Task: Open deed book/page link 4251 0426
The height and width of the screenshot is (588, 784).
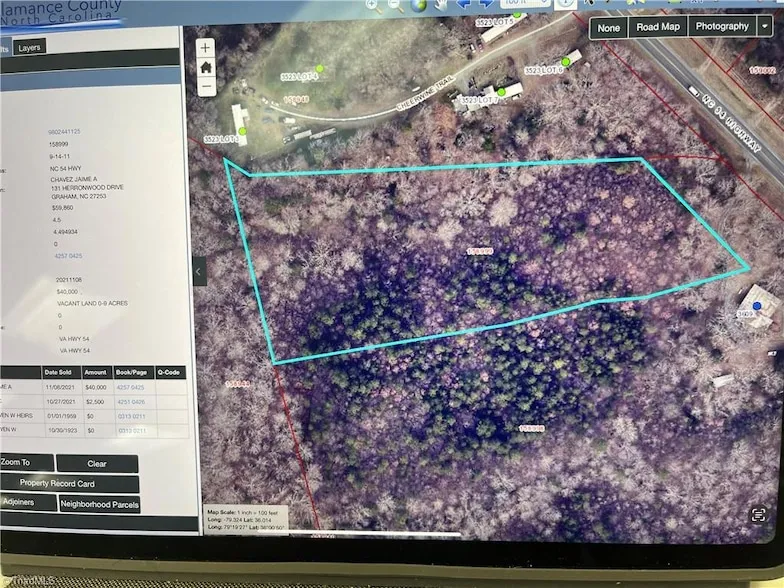Action: click(x=131, y=401)
